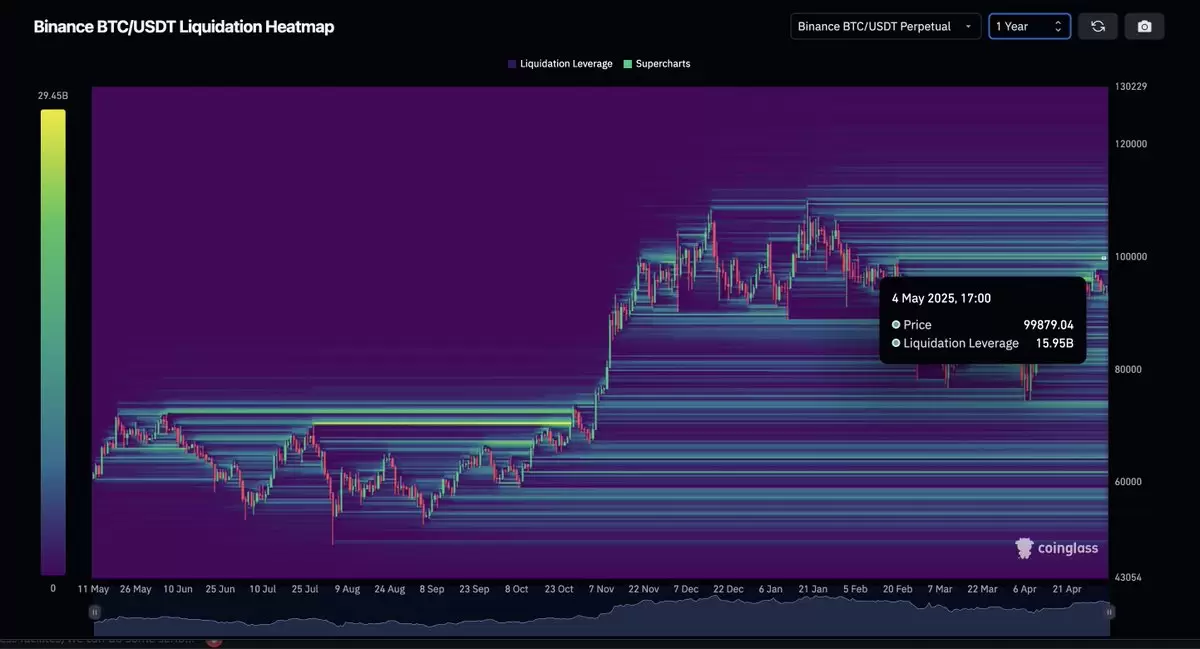
Task: Click the 22 Nov date axis label
Action: 644,590
